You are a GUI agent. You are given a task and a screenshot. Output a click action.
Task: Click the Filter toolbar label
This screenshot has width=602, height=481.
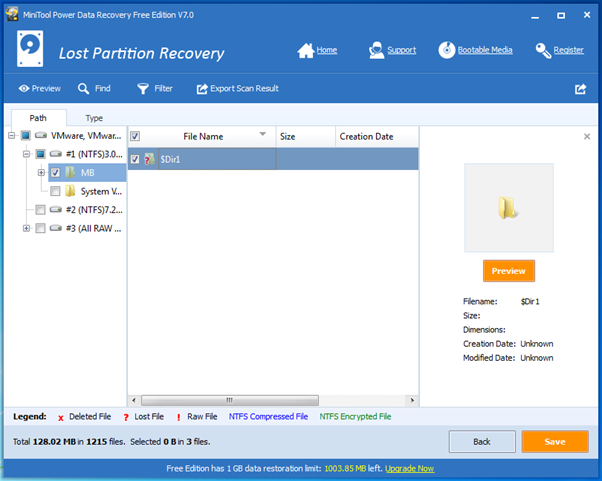164,89
